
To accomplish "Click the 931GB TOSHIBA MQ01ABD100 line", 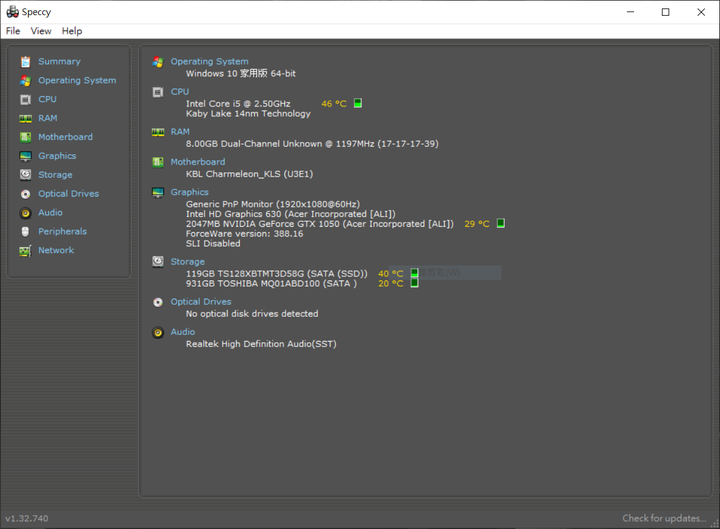I will (x=271, y=284).
